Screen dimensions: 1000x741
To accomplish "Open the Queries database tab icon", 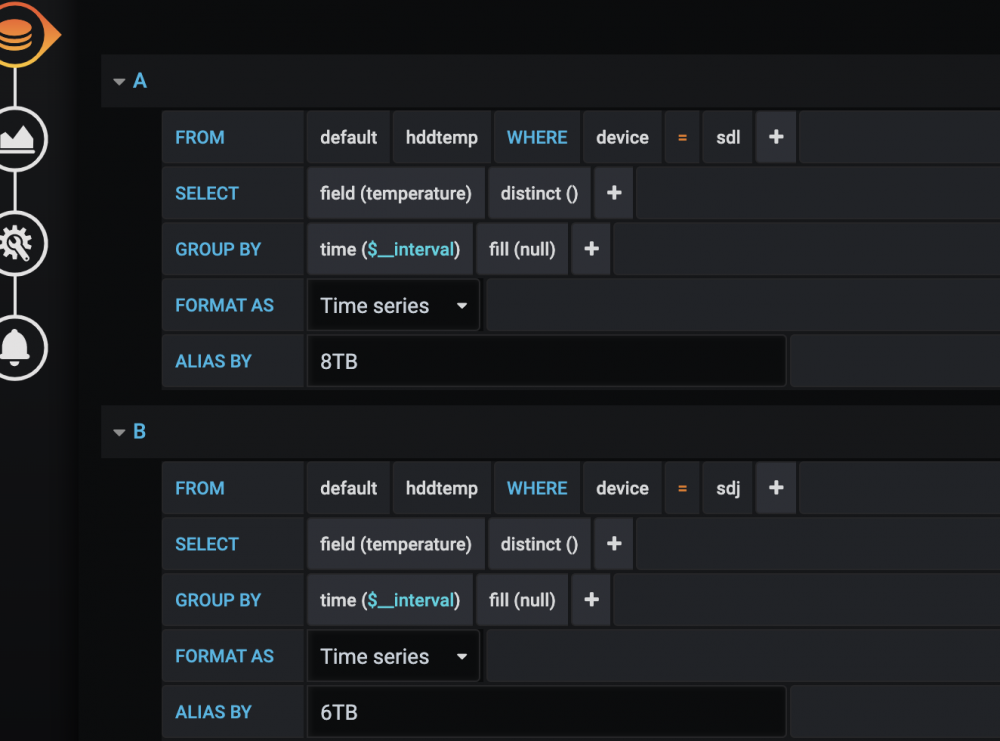I will [x=19, y=35].
